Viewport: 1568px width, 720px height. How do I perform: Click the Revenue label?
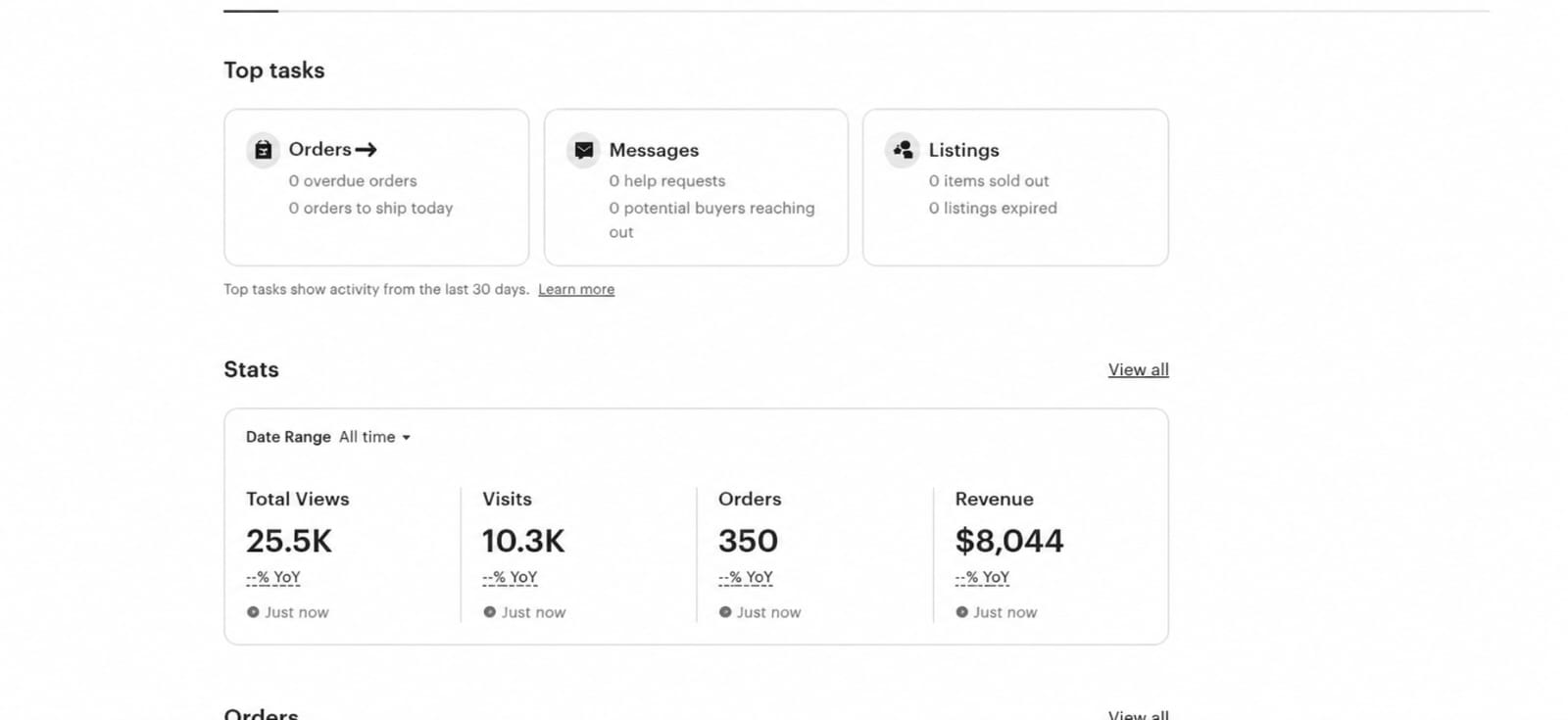point(994,499)
